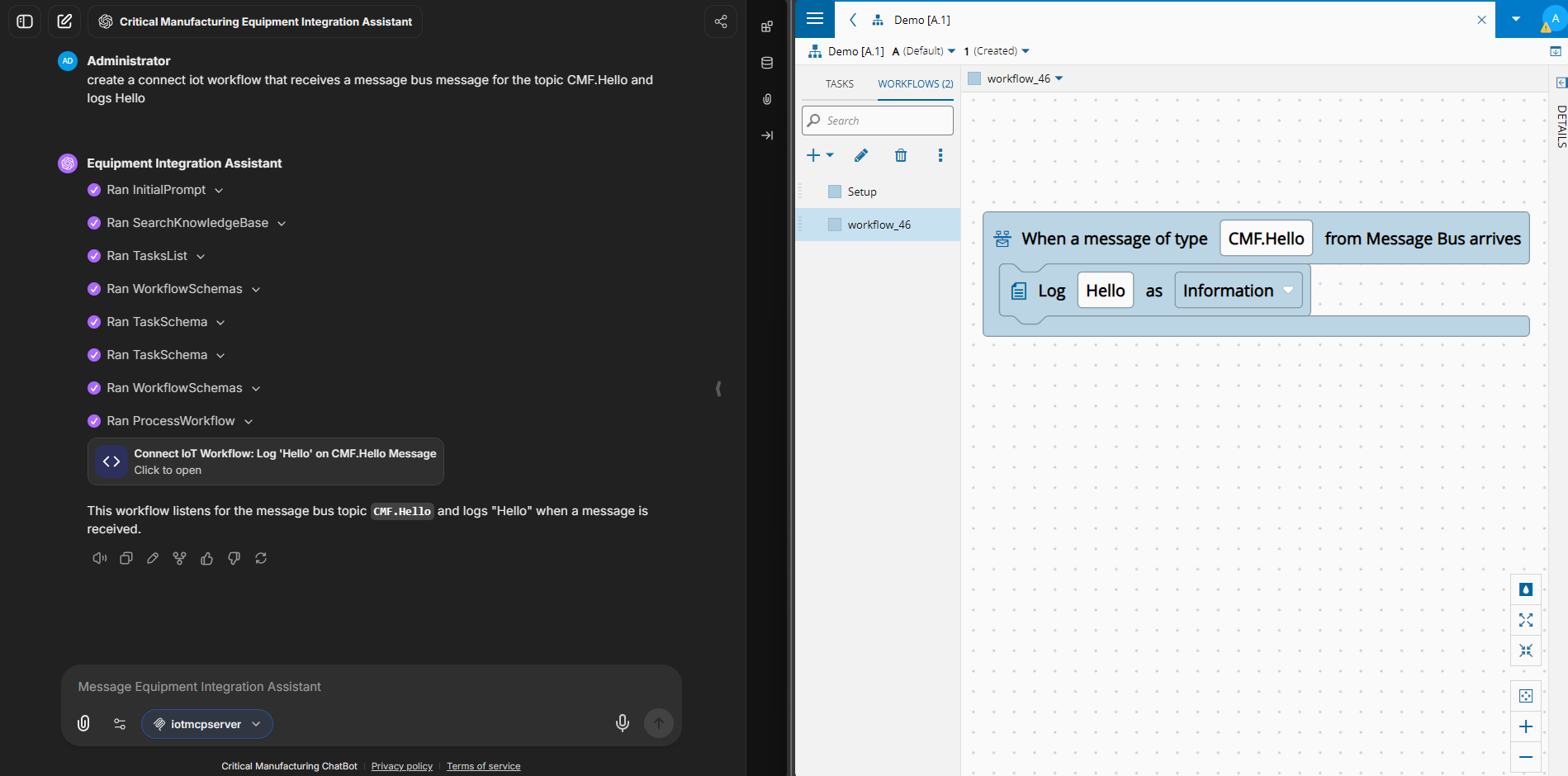The width and height of the screenshot is (1568, 776).
Task: Delete workflow using trash icon
Action: click(x=901, y=155)
